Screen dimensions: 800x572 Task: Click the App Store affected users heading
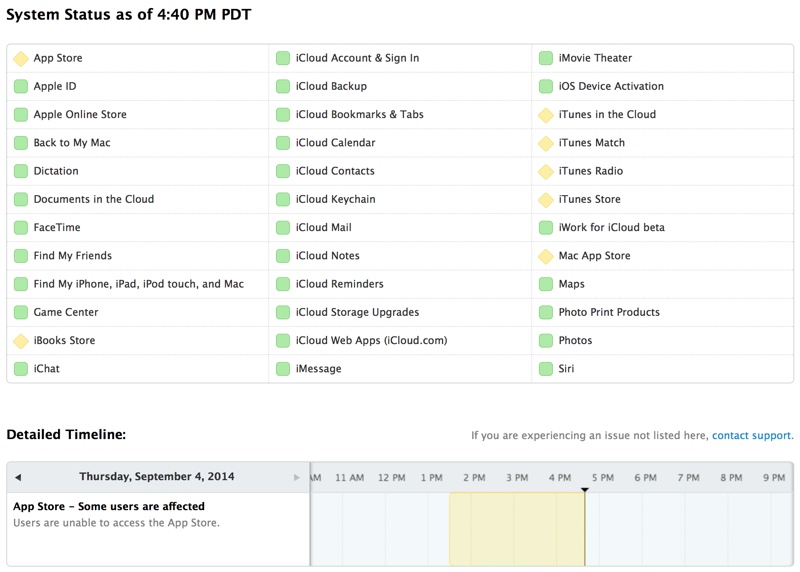click(x=109, y=506)
